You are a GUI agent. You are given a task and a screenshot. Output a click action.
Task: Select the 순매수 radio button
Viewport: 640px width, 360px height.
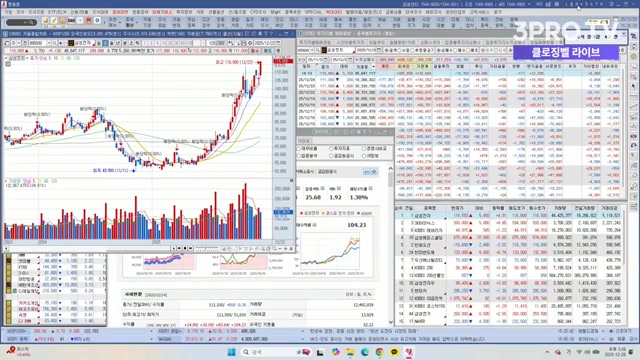438,50
